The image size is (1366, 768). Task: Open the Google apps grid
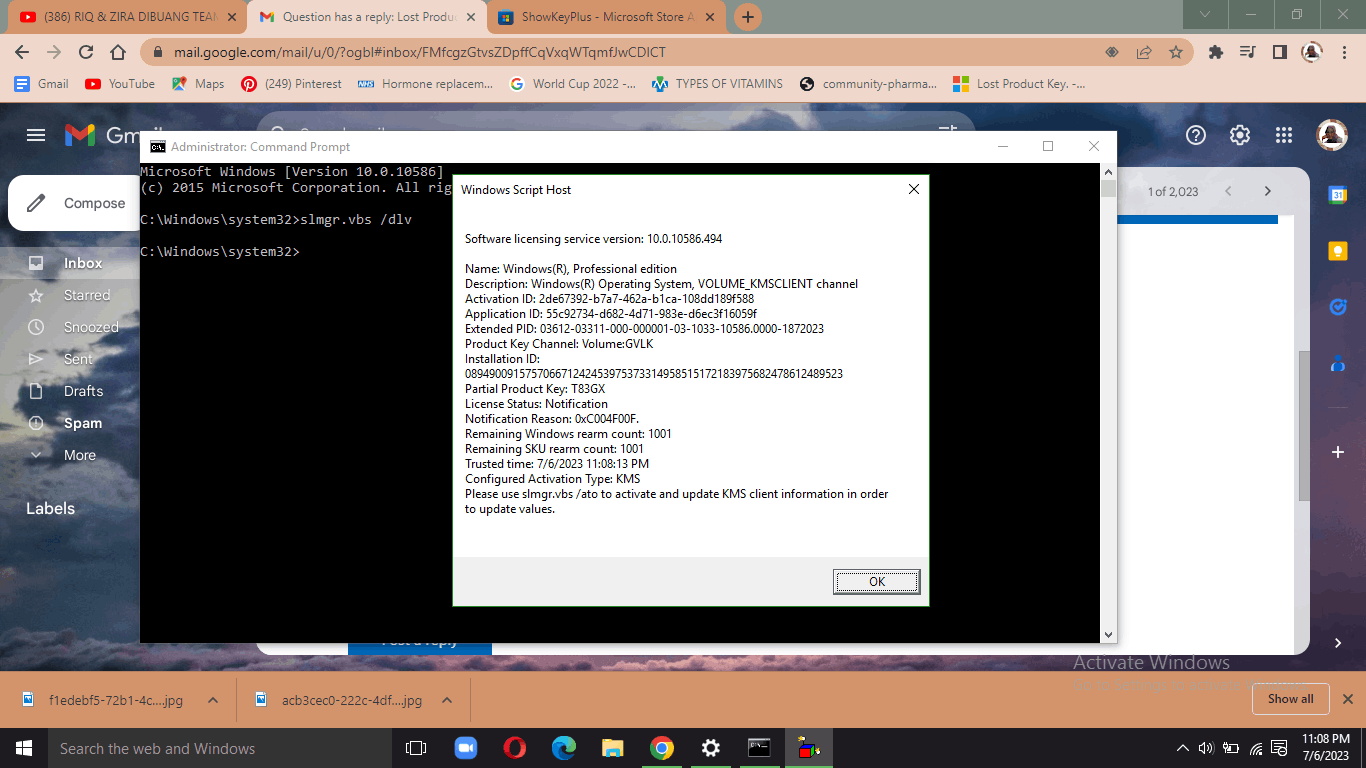tap(1284, 135)
